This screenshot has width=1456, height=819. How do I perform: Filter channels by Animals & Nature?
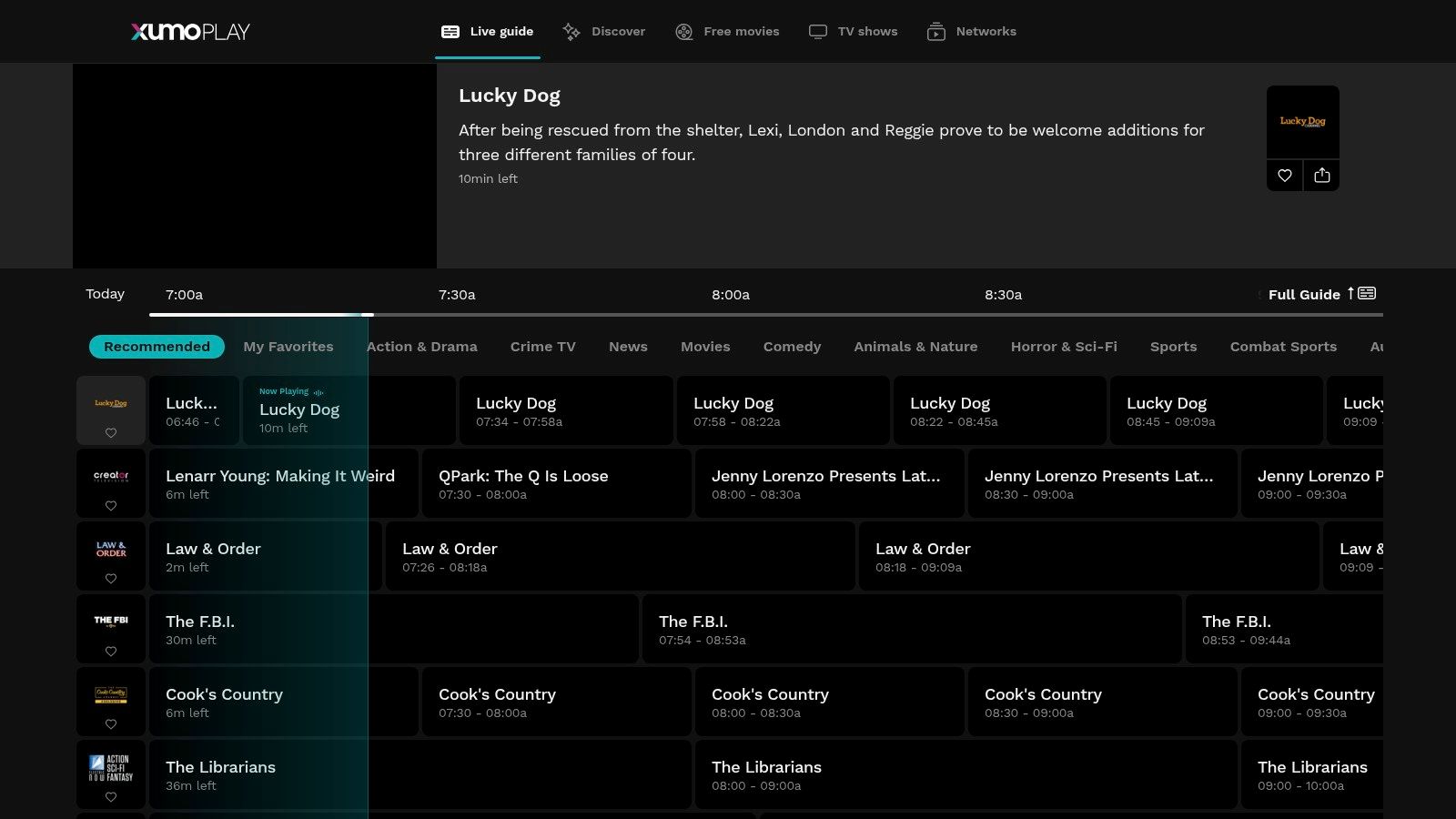pos(915,347)
